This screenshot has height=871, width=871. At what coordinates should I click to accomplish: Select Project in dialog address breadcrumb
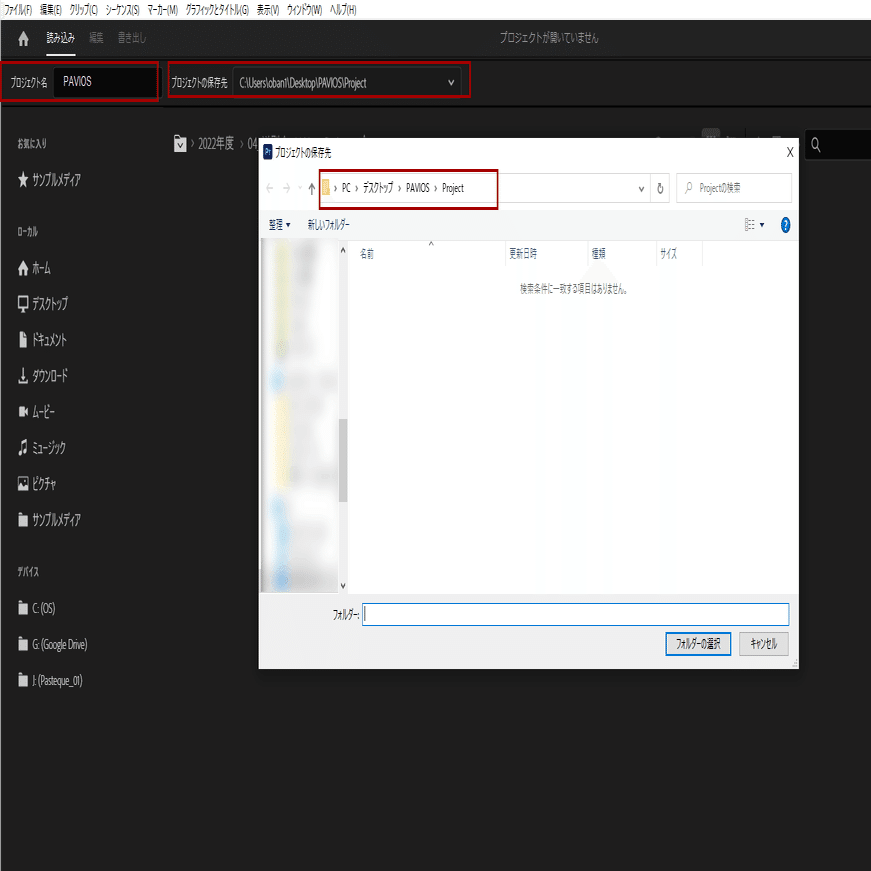(453, 188)
